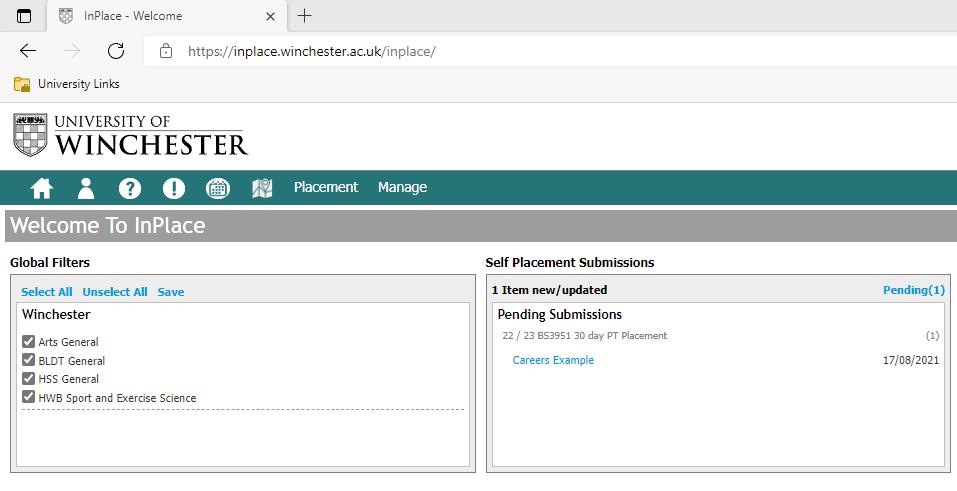Open the Careers Example submission
The width and height of the screenshot is (957, 491).
[x=553, y=360]
